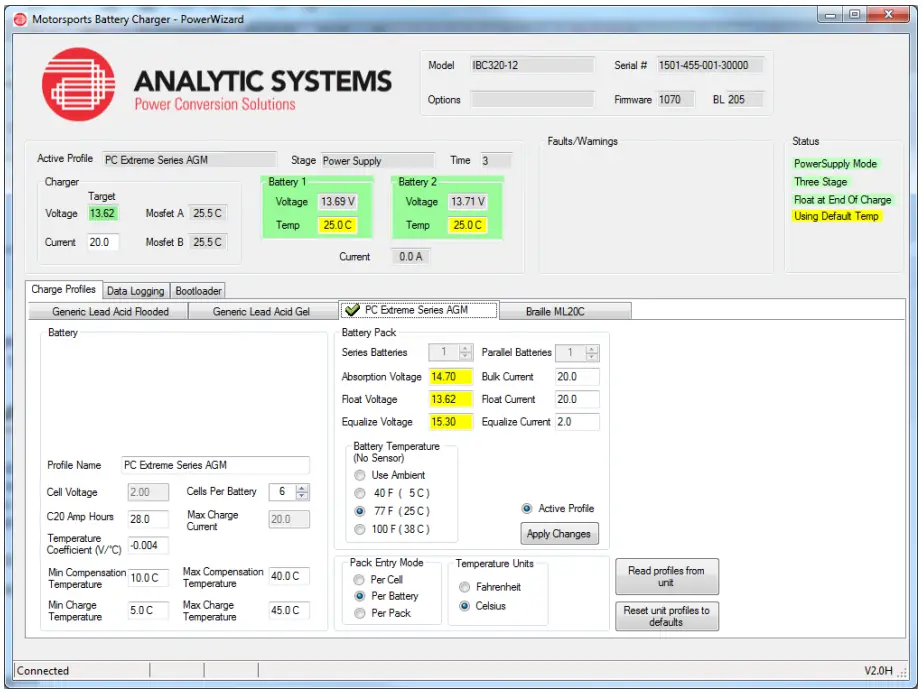Switch to the Data Logging tab
This screenshot has width=922, height=692.
coord(136,290)
